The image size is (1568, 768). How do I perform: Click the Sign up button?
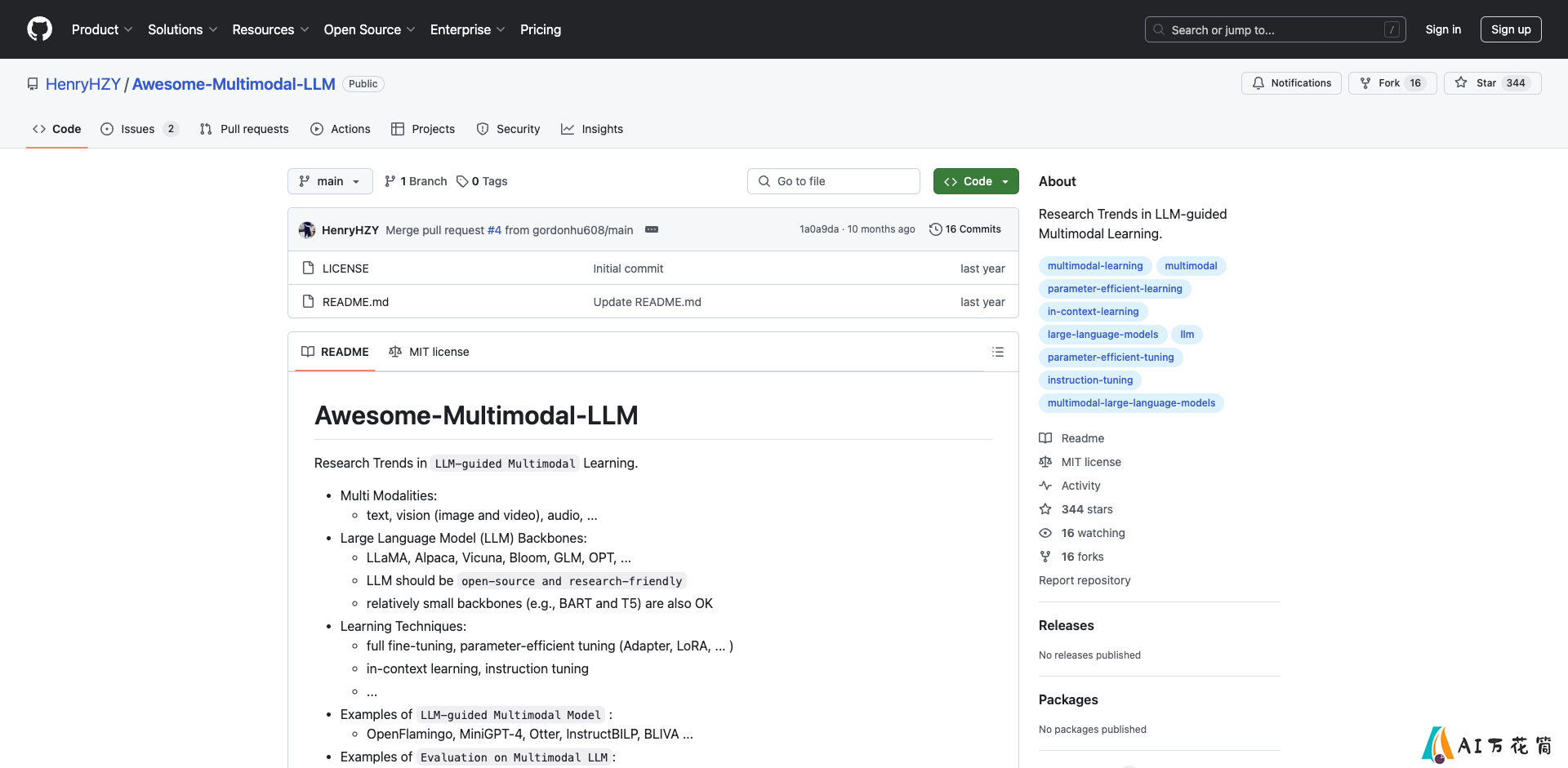pos(1511,29)
